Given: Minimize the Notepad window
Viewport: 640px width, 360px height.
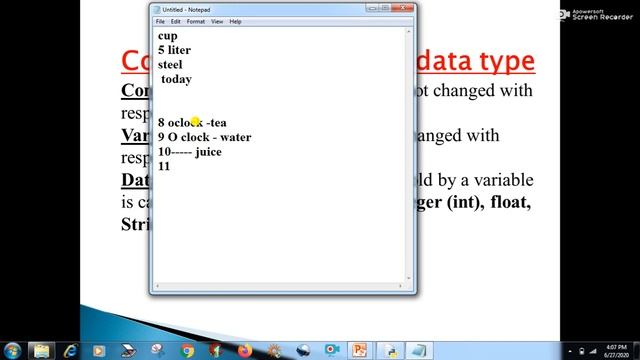Looking at the screenshot, I should click(x=372, y=8).
